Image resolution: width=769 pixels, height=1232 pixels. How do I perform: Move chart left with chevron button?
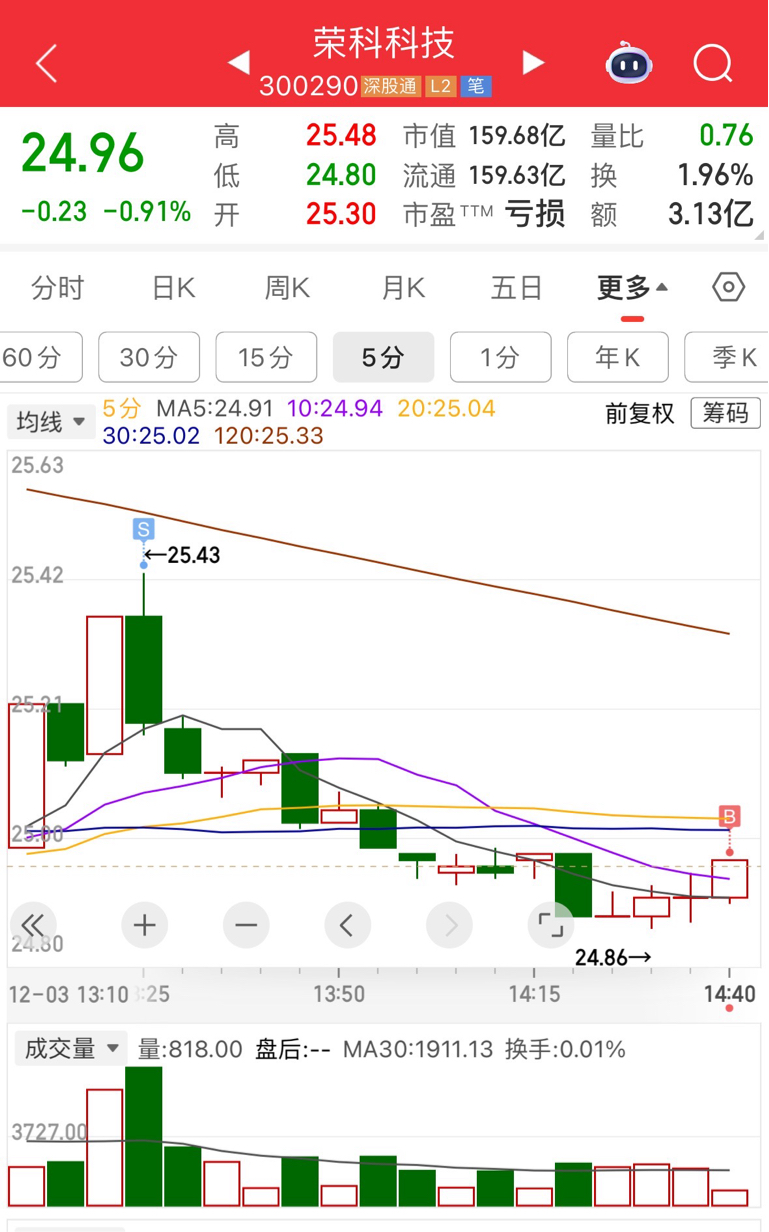tap(347, 925)
